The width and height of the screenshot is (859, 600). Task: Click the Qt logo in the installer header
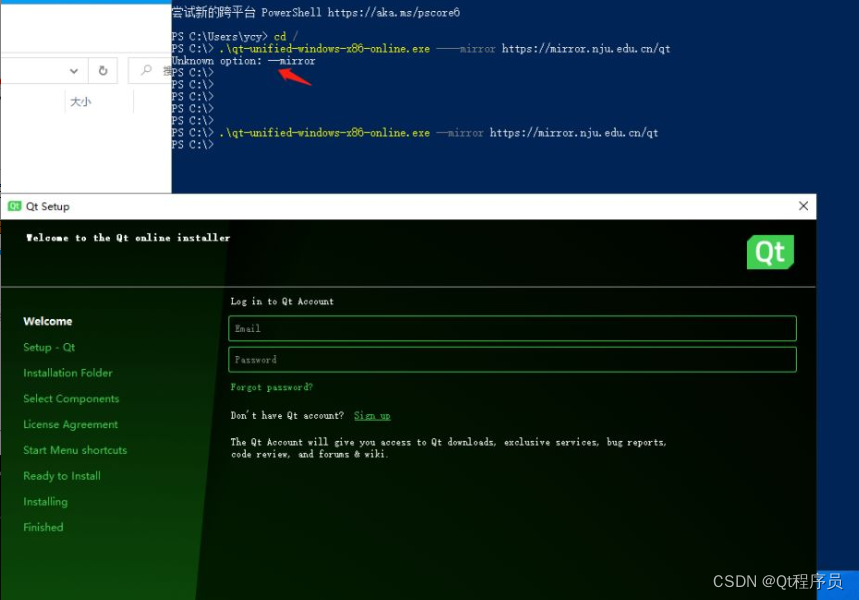769,253
